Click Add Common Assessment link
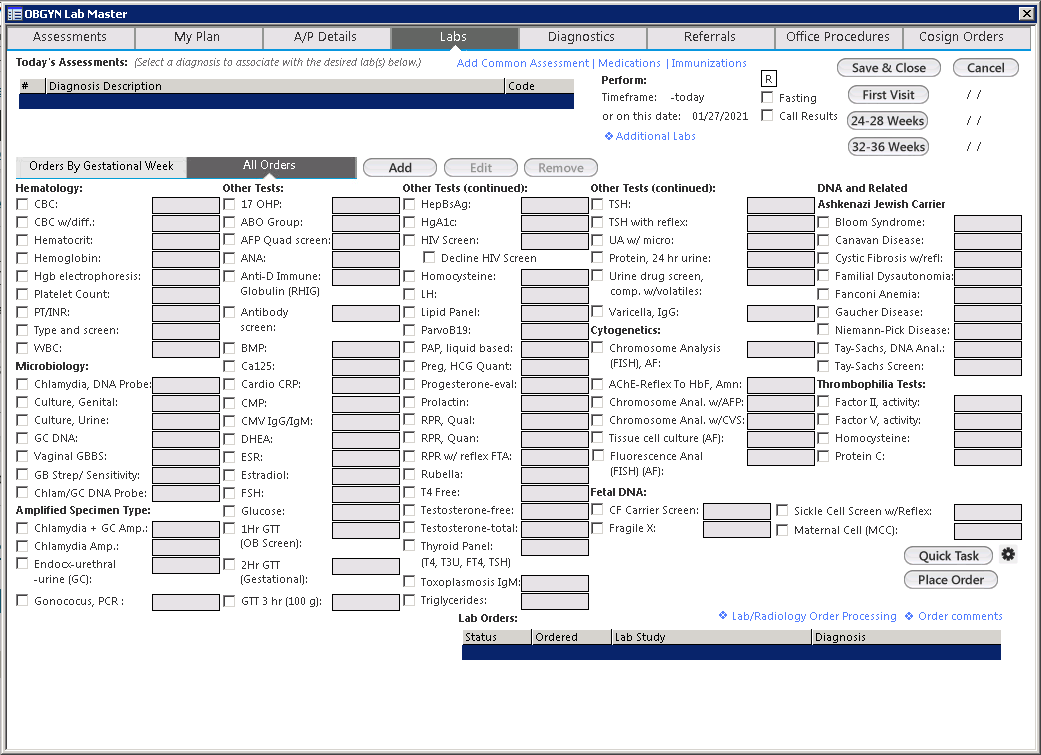Screen dimensions: 1041x755 522,63
